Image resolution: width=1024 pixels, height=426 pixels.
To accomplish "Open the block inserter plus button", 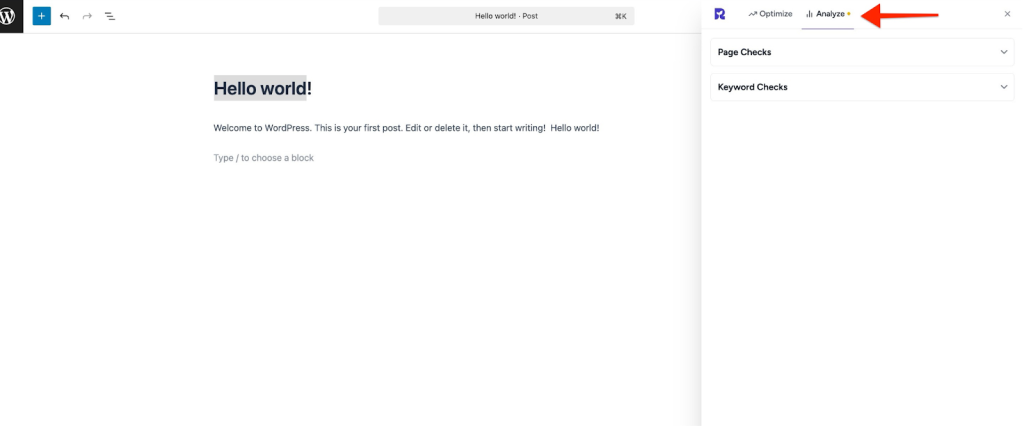I will (x=41, y=16).
